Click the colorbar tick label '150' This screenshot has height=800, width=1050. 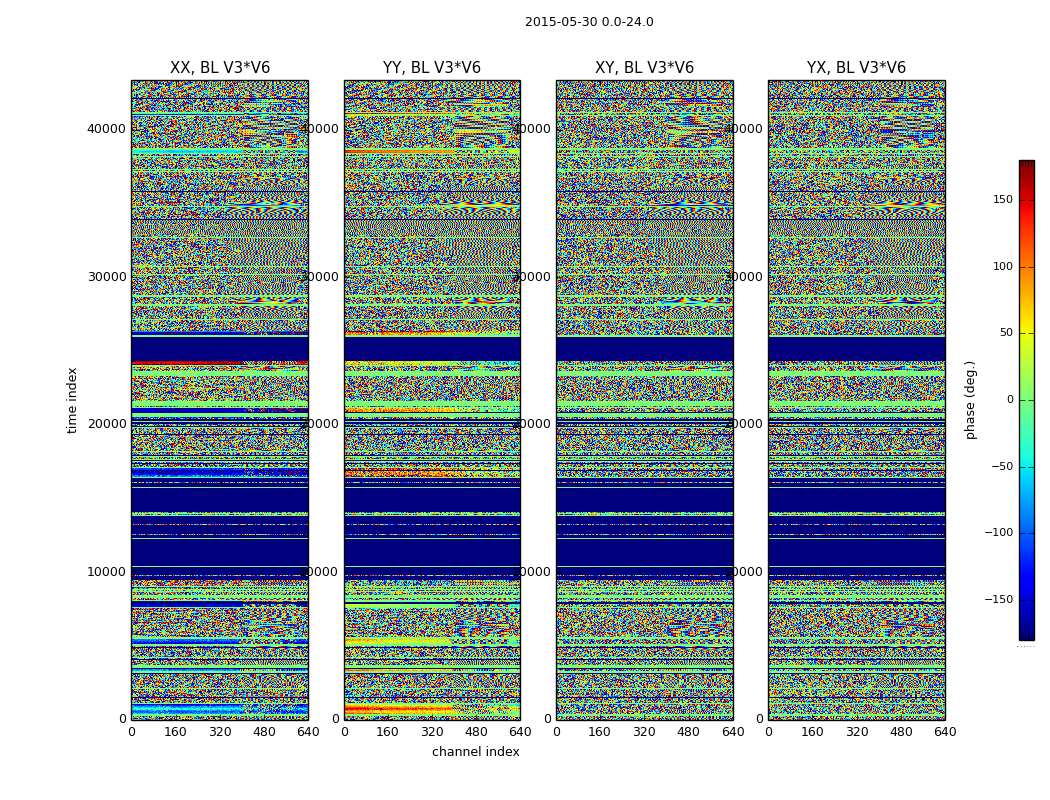click(x=1002, y=200)
